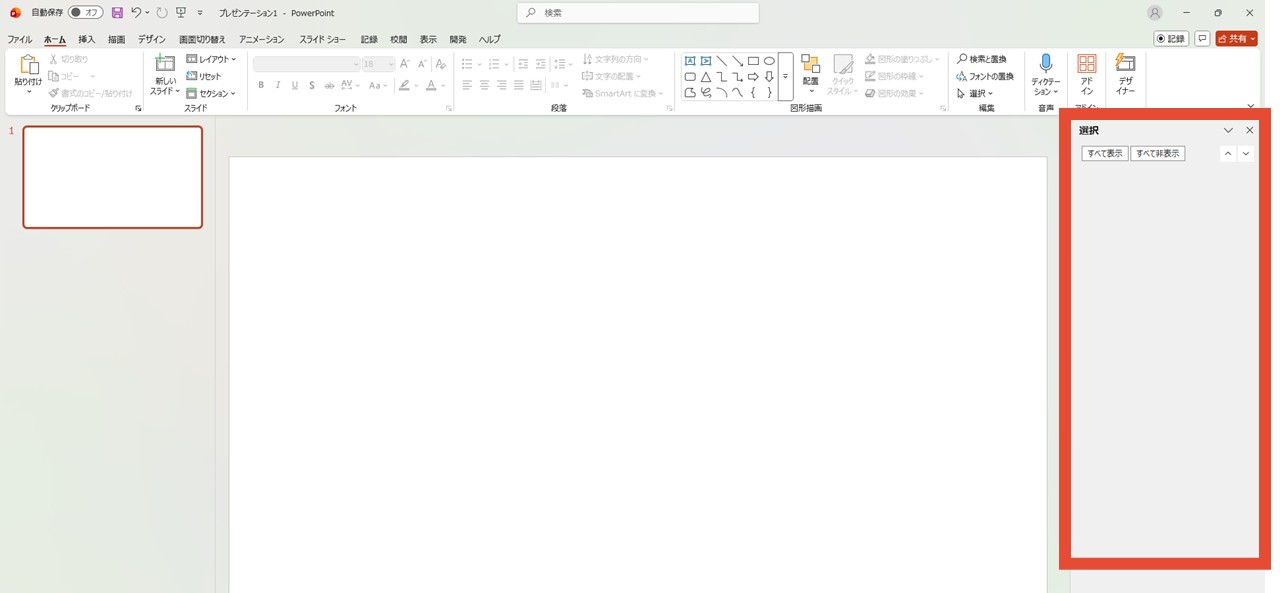Open the Designer (デザイナー) pane

point(1125,74)
